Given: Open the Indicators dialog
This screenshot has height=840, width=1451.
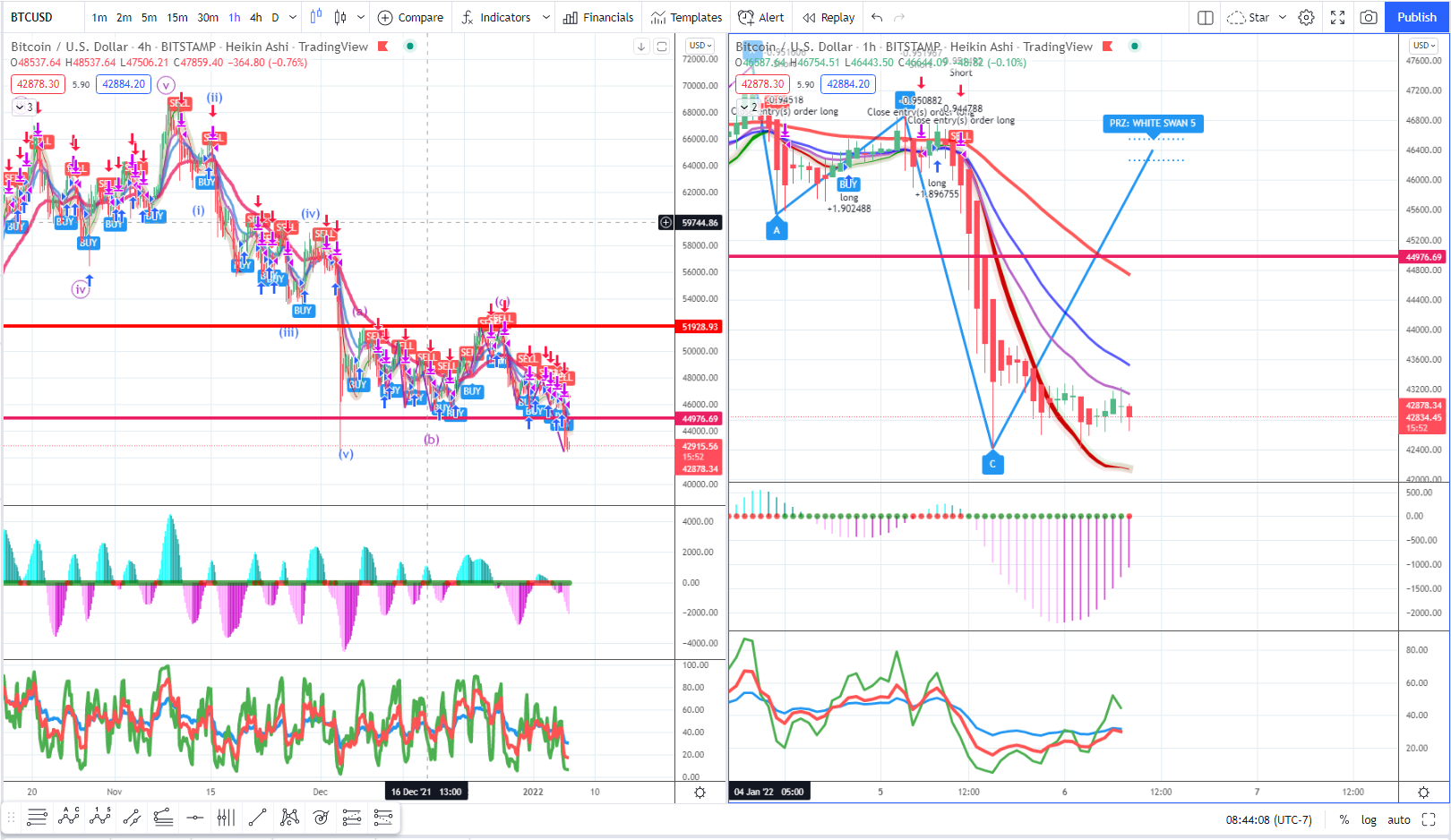Looking at the screenshot, I should (x=496, y=17).
